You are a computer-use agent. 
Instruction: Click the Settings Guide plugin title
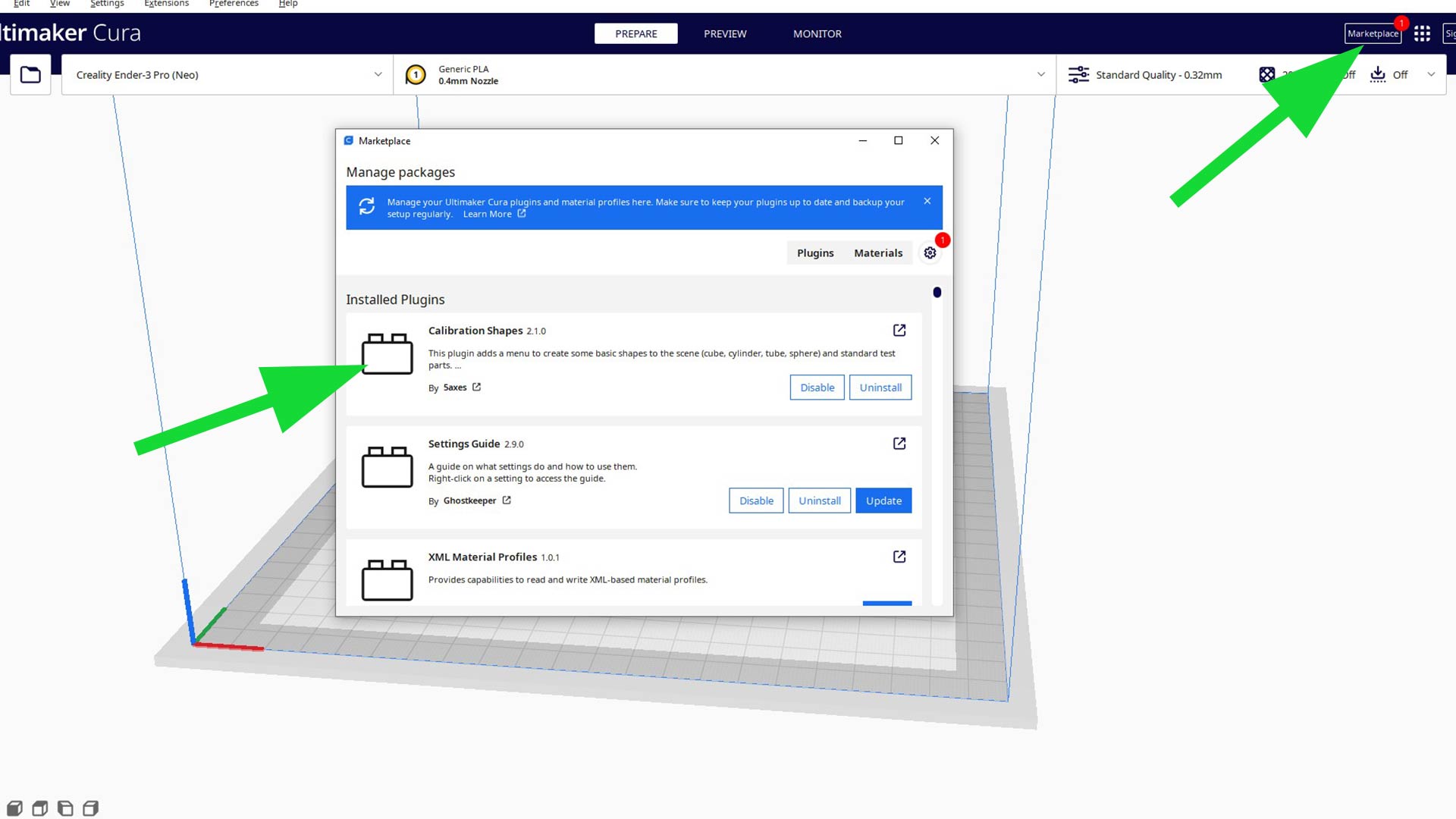[x=463, y=444]
